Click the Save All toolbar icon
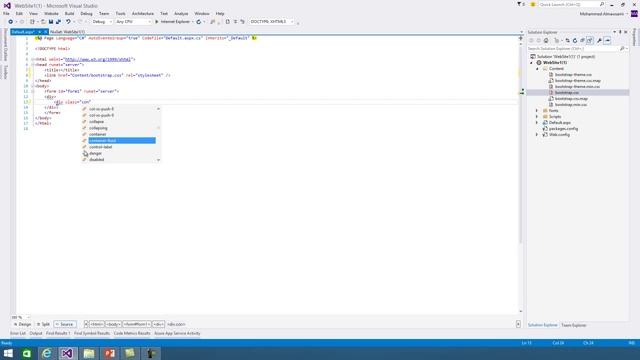Viewport: 640px width, 360px height. tap(58, 22)
